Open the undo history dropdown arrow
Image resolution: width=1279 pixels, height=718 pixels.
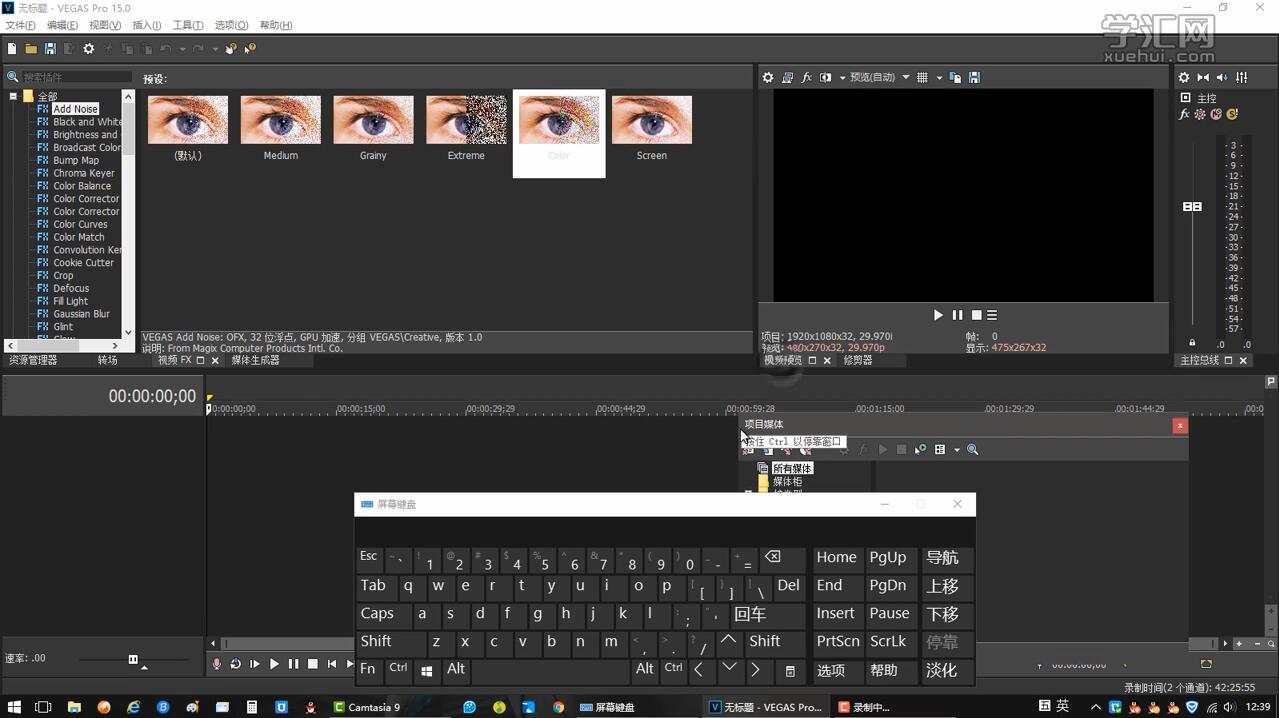tap(182, 49)
